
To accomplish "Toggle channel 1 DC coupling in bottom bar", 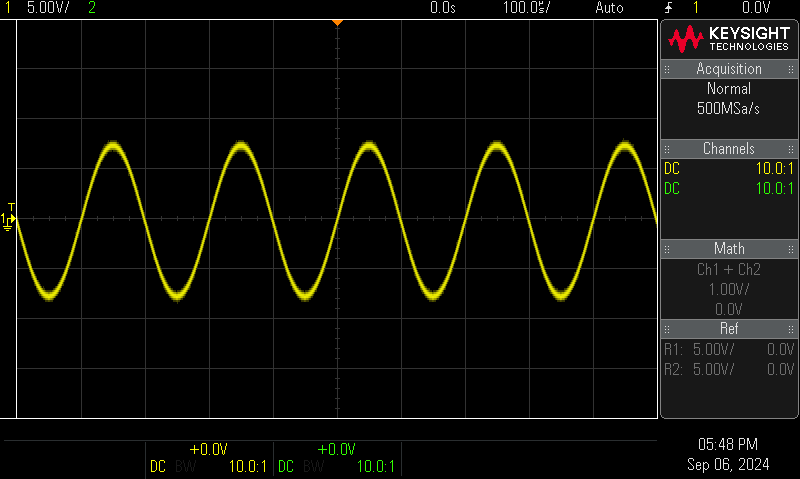I will (x=158, y=466).
